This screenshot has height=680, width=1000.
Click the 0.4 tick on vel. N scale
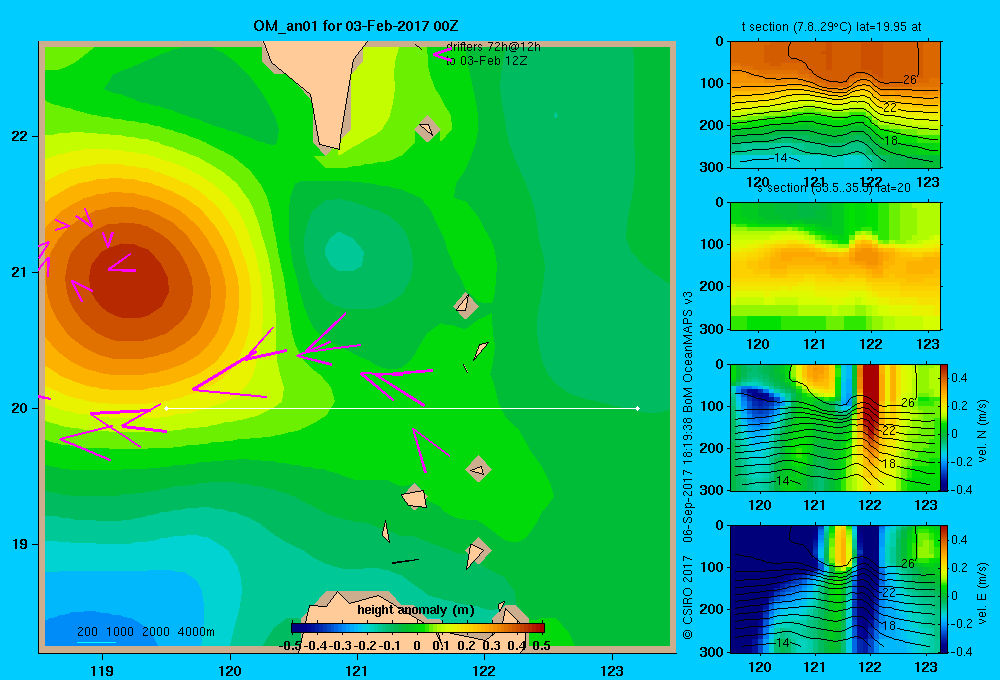click(x=959, y=378)
